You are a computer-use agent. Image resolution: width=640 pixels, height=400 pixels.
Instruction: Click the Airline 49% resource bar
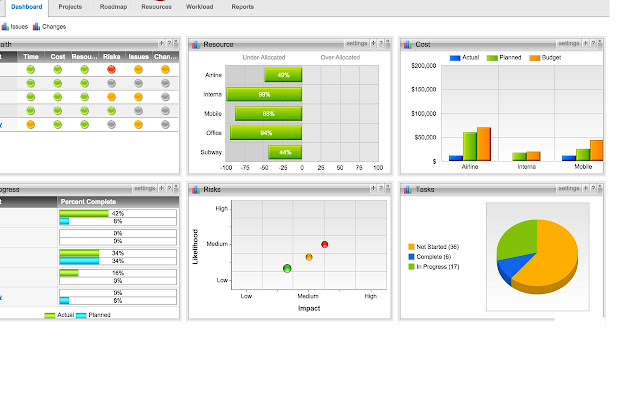pos(283,75)
